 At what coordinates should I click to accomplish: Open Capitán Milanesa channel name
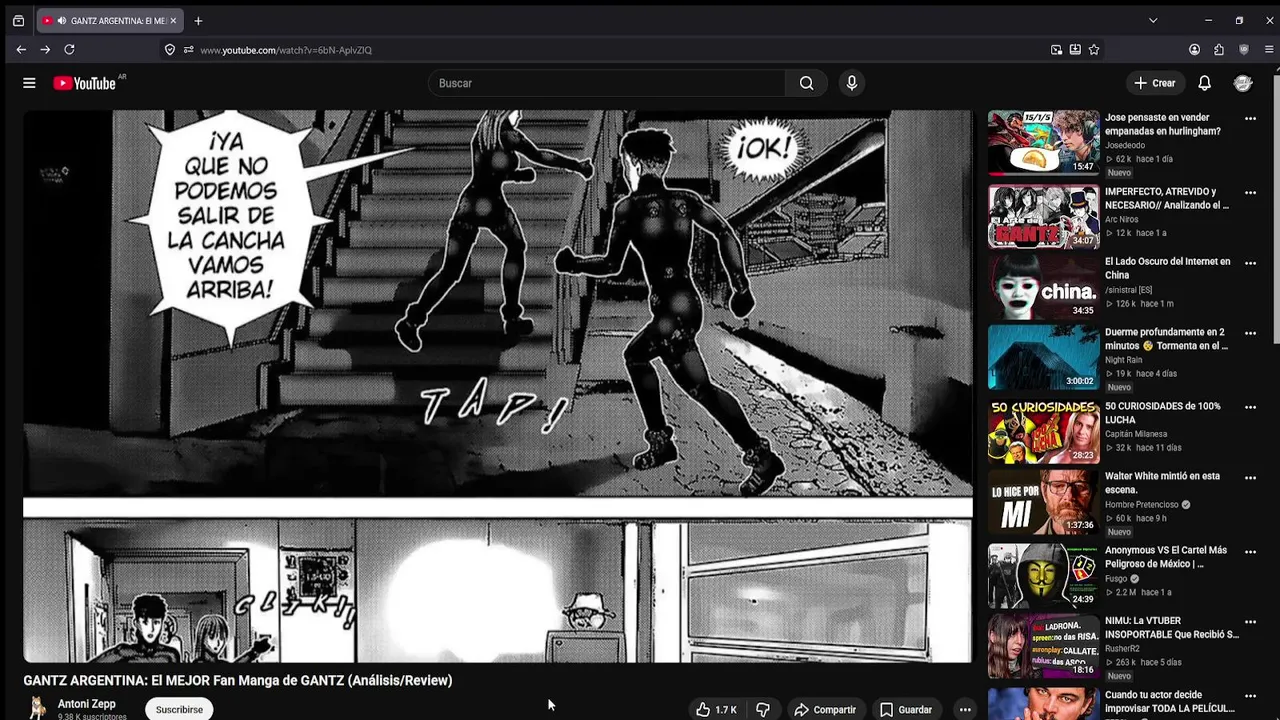[x=1136, y=434]
